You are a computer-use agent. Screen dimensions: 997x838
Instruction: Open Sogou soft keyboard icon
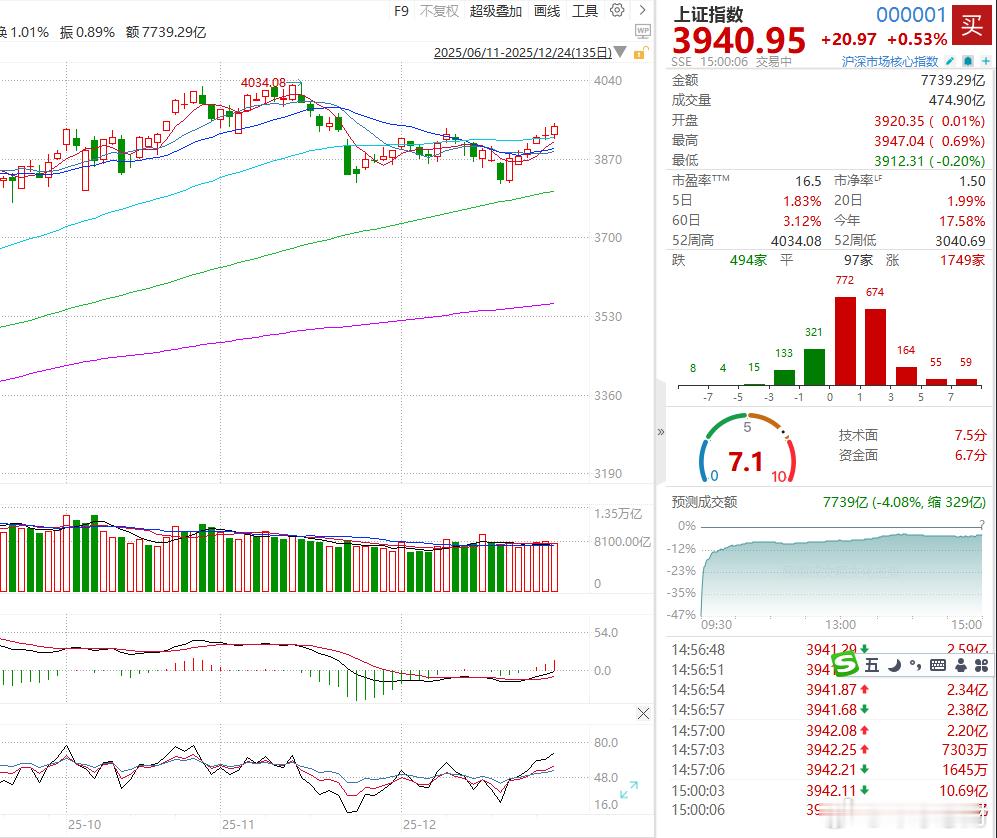[x=938, y=666]
